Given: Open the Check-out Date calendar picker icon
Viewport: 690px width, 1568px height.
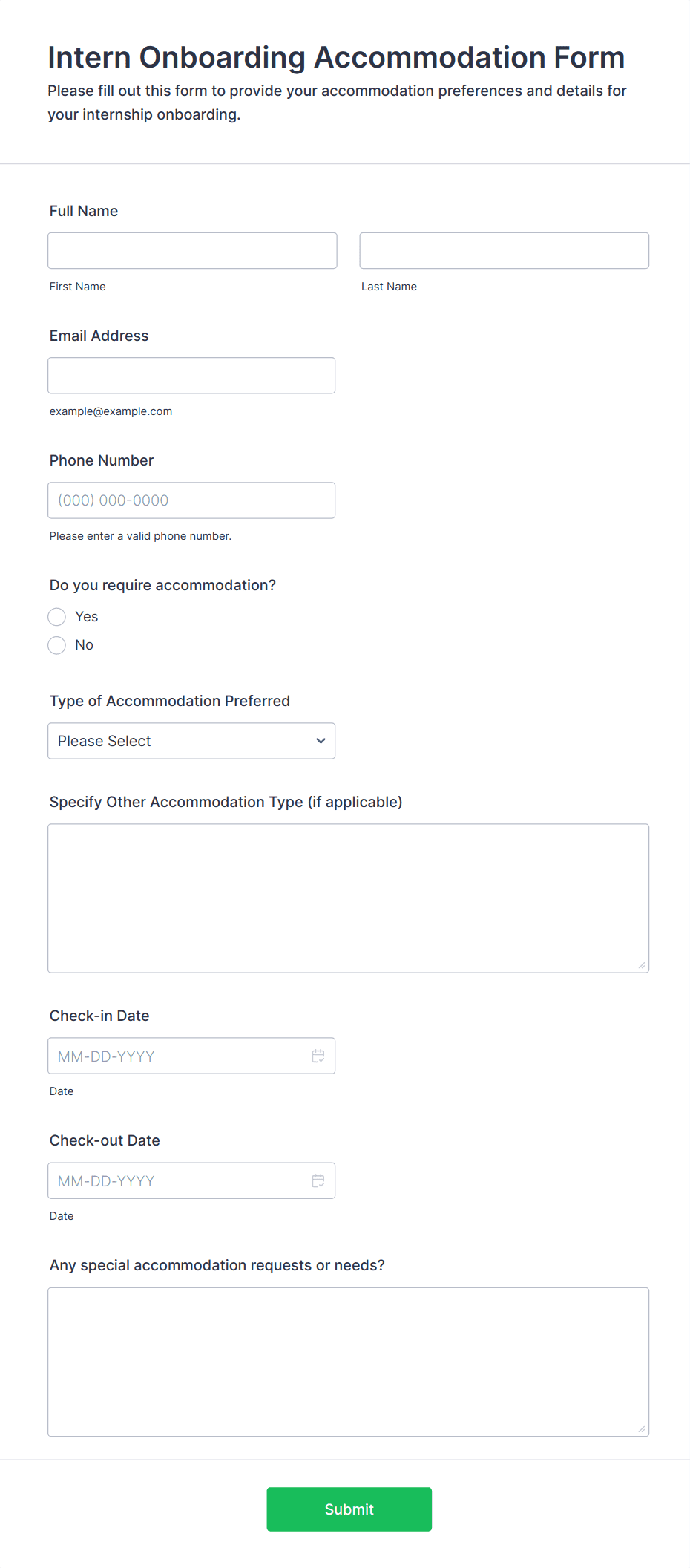Looking at the screenshot, I should click(x=318, y=1180).
